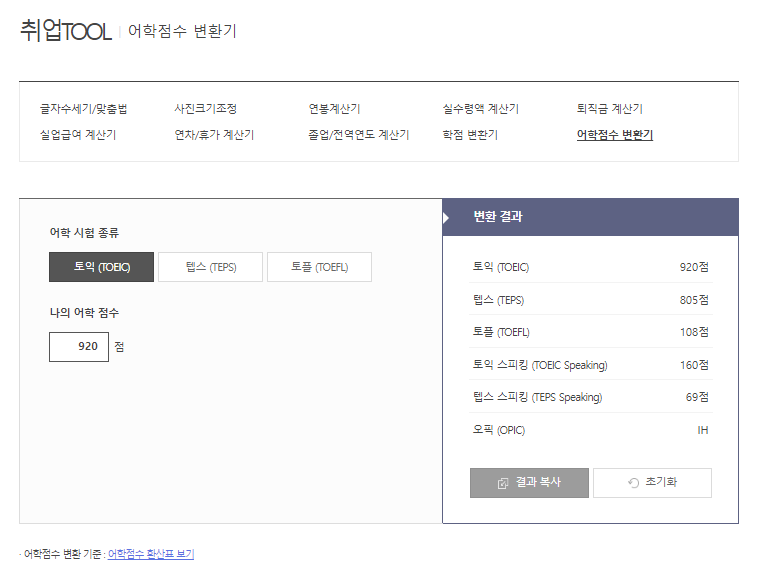The height and width of the screenshot is (576, 760).
Task: Click the reset arrow icon in 초기화 button
Action: [633, 483]
